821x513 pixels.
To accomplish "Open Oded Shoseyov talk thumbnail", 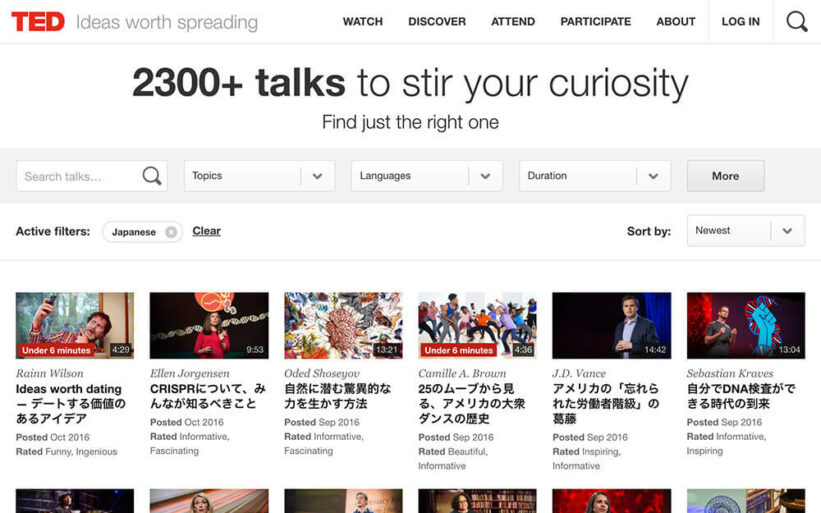I will tap(343, 326).
